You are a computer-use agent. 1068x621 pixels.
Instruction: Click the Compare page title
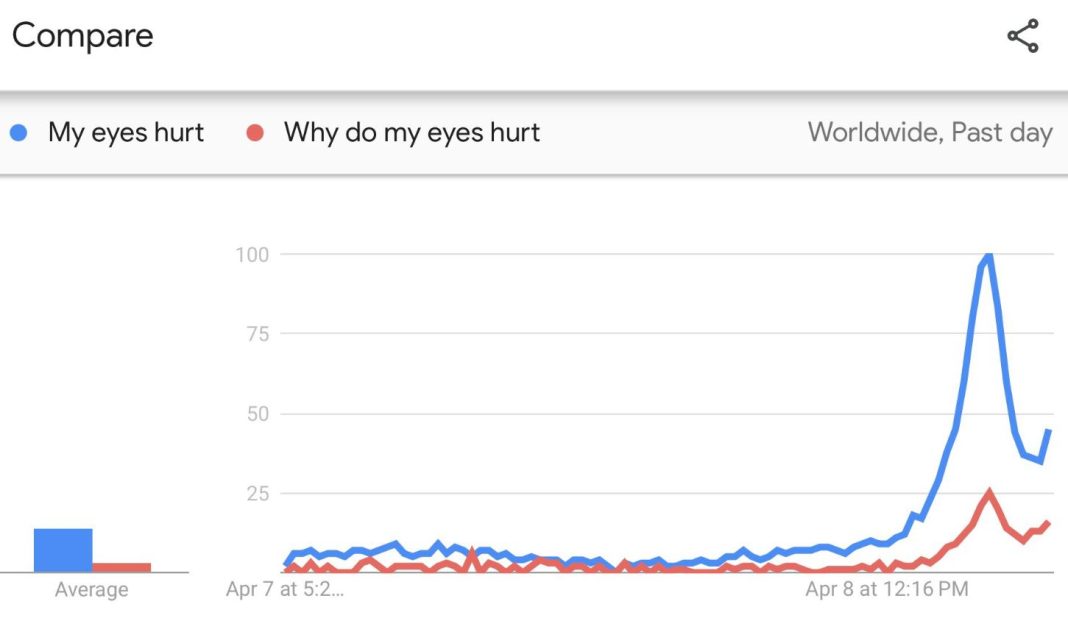pos(83,36)
